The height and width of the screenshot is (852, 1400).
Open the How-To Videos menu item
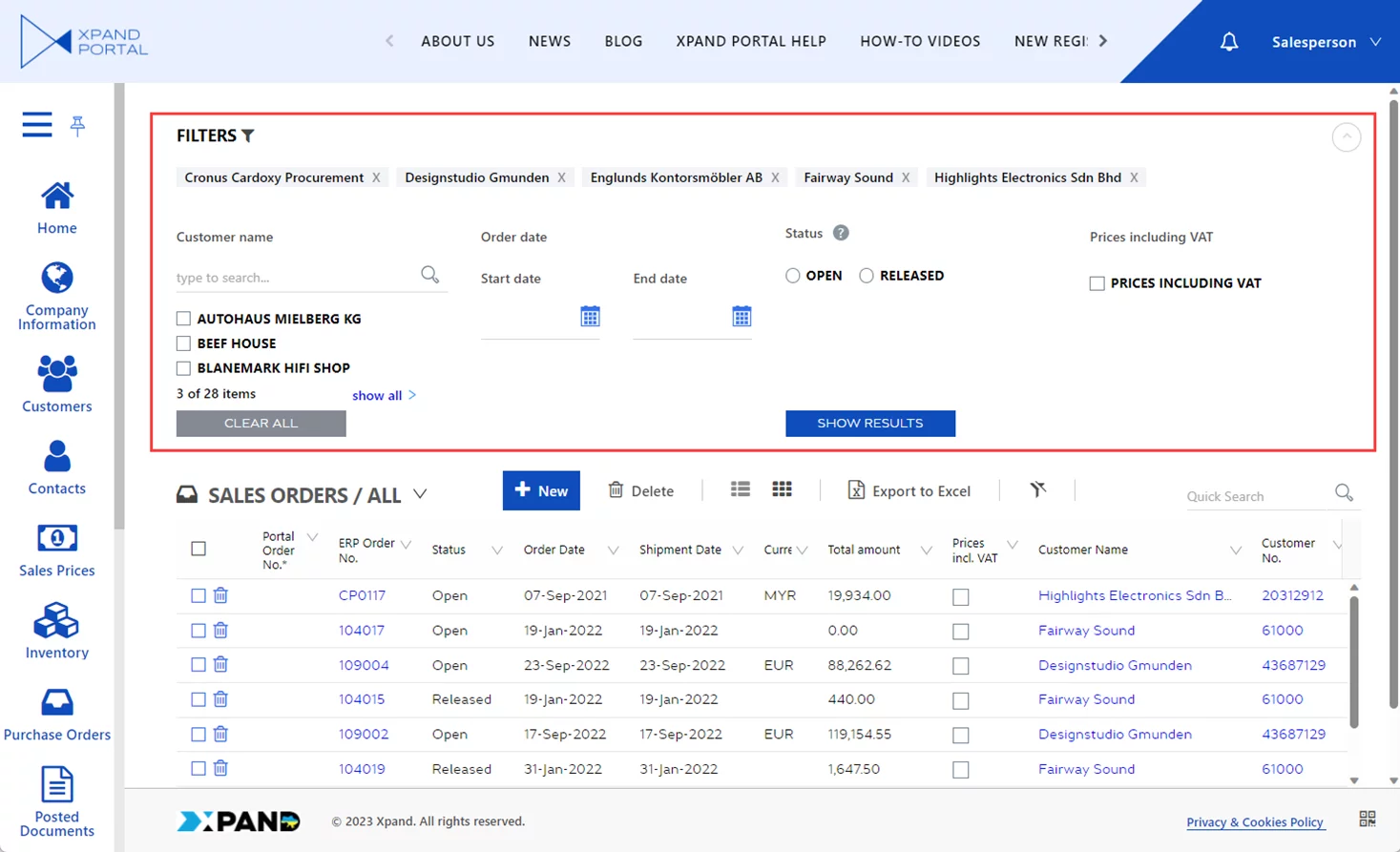point(919,41)
